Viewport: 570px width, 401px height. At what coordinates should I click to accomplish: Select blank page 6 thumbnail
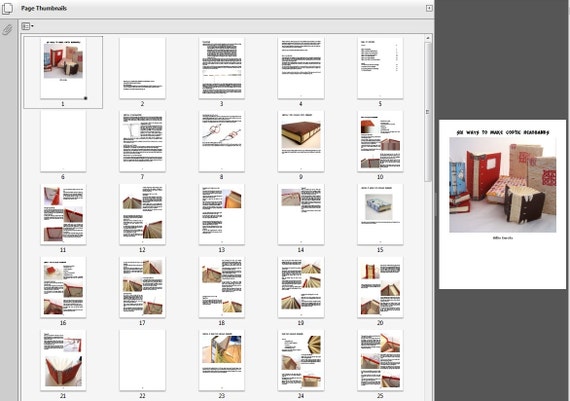point(63,141)
